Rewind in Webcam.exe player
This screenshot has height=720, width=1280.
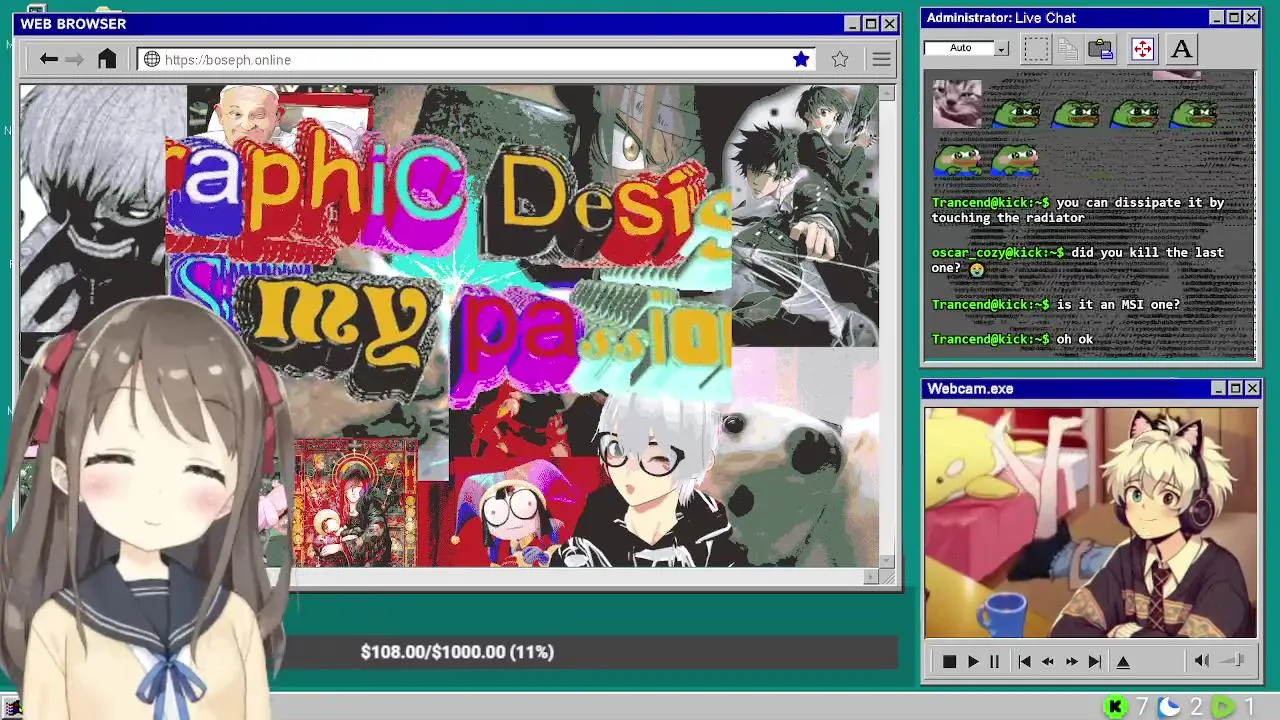pyautogui.click(x=1048, y=661)
